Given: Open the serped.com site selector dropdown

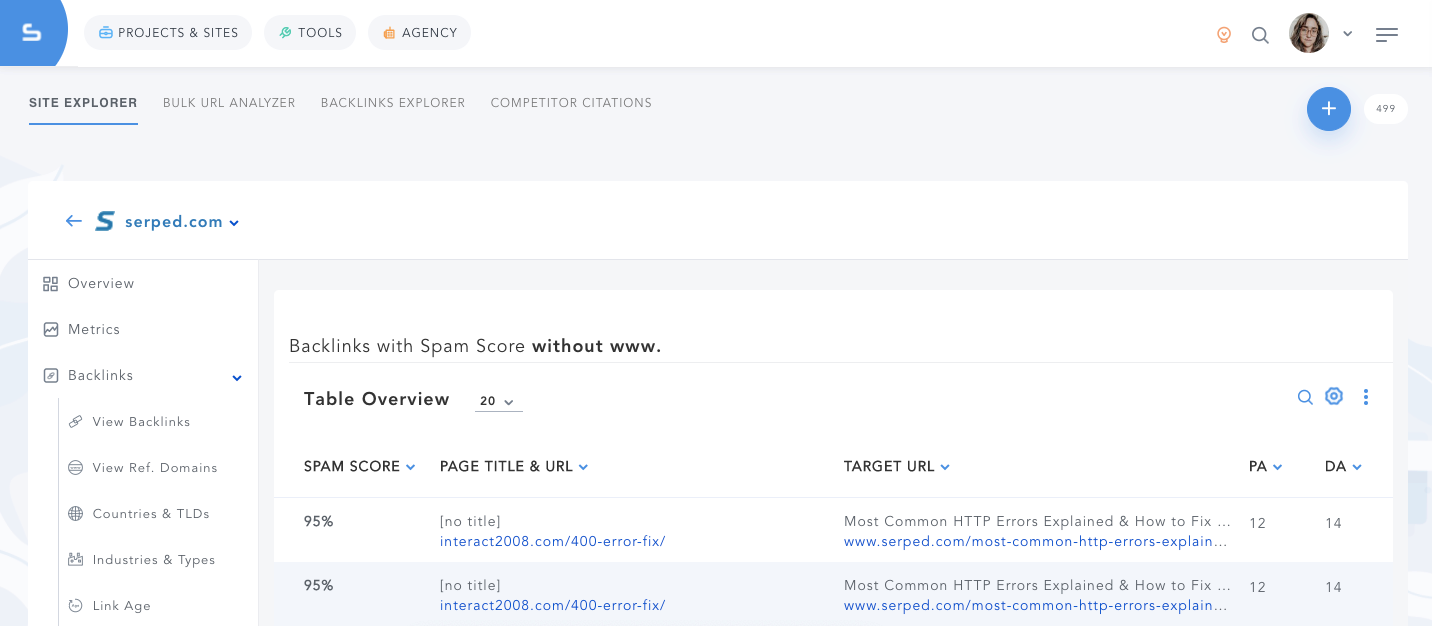Looking at the screenshot, I should click(234, 223).
